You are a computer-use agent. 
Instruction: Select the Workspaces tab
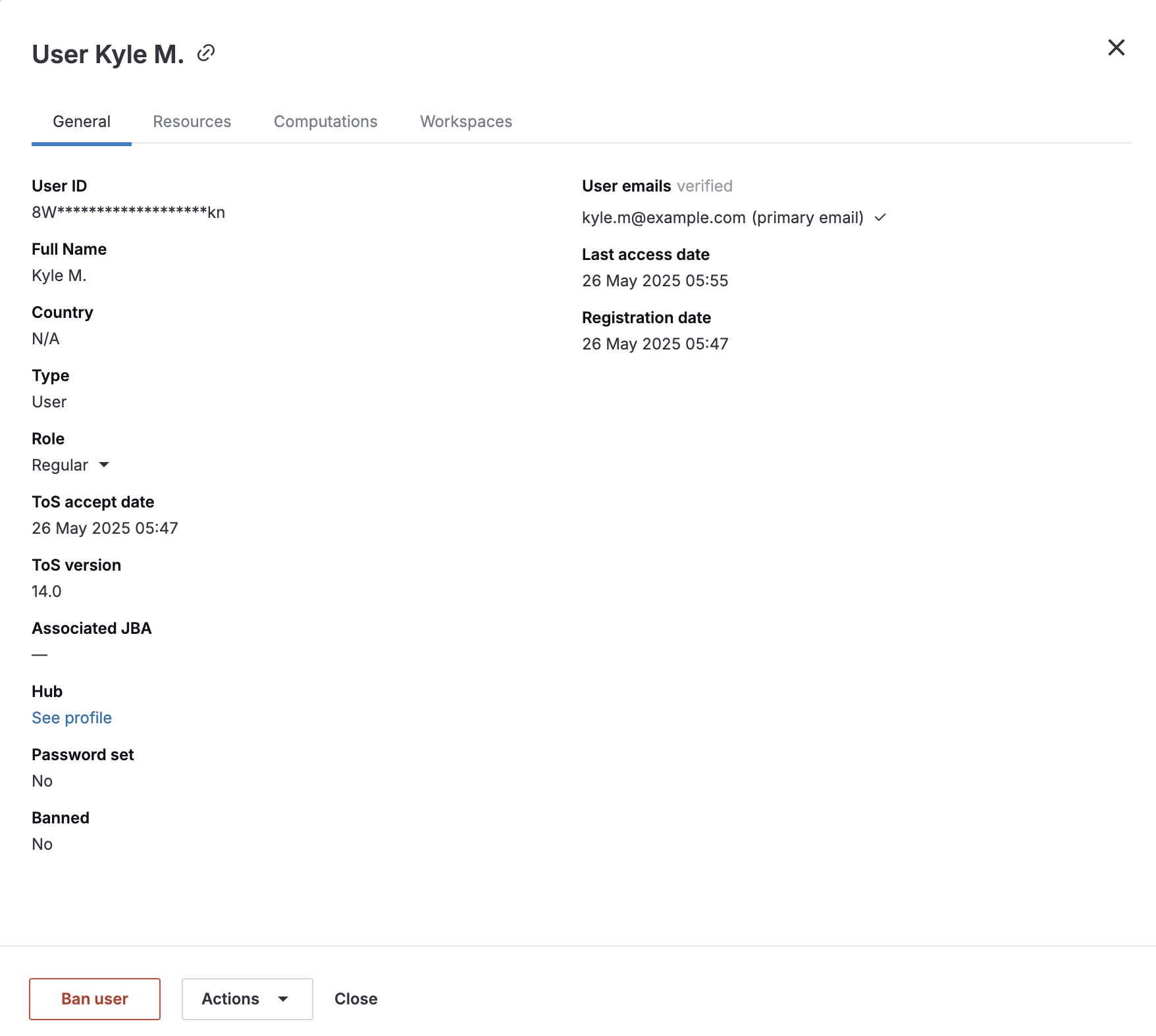465,122
